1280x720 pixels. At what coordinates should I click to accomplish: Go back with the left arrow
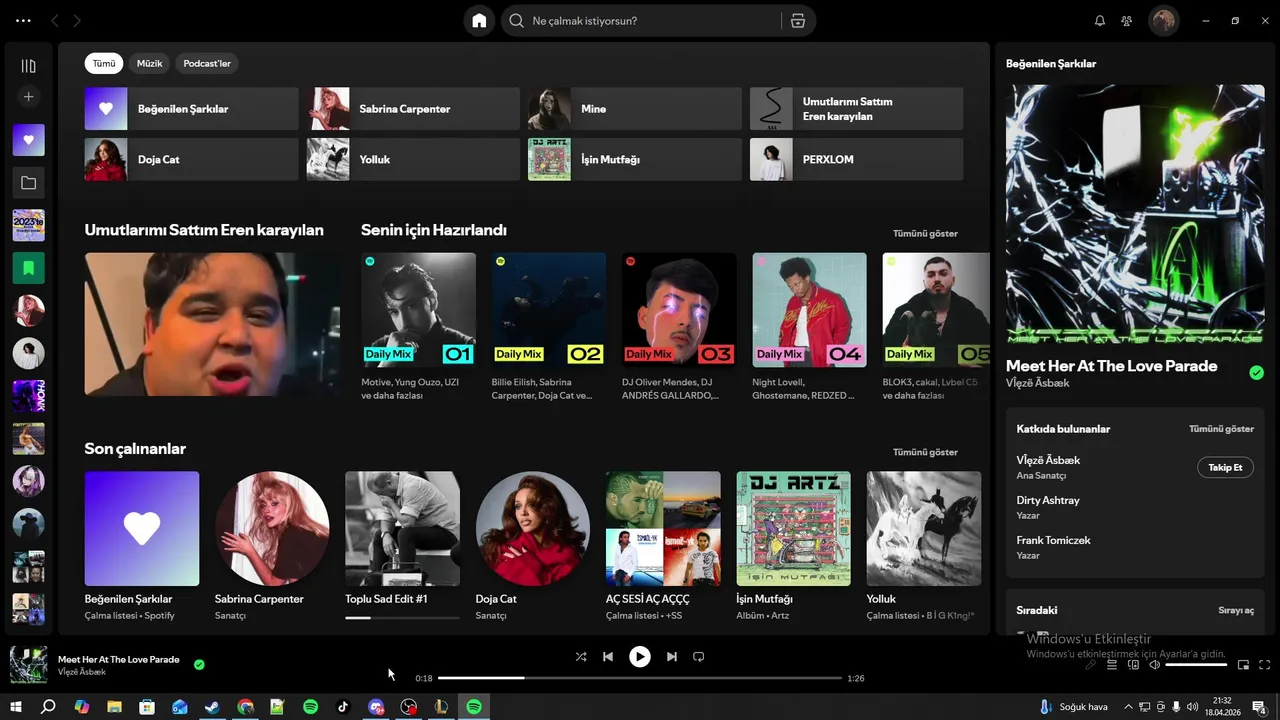pyautogui.click(x=55, y=21)
